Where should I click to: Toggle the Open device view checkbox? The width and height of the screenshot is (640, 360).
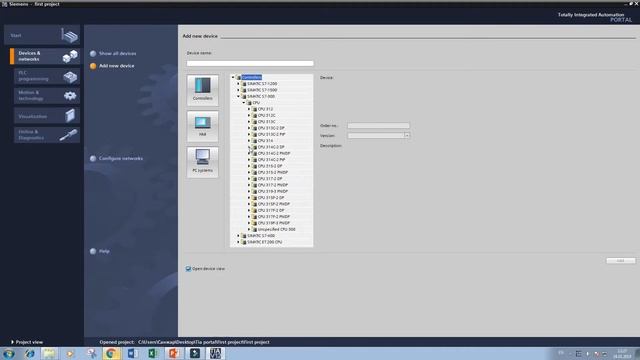[x=188, y=269]
